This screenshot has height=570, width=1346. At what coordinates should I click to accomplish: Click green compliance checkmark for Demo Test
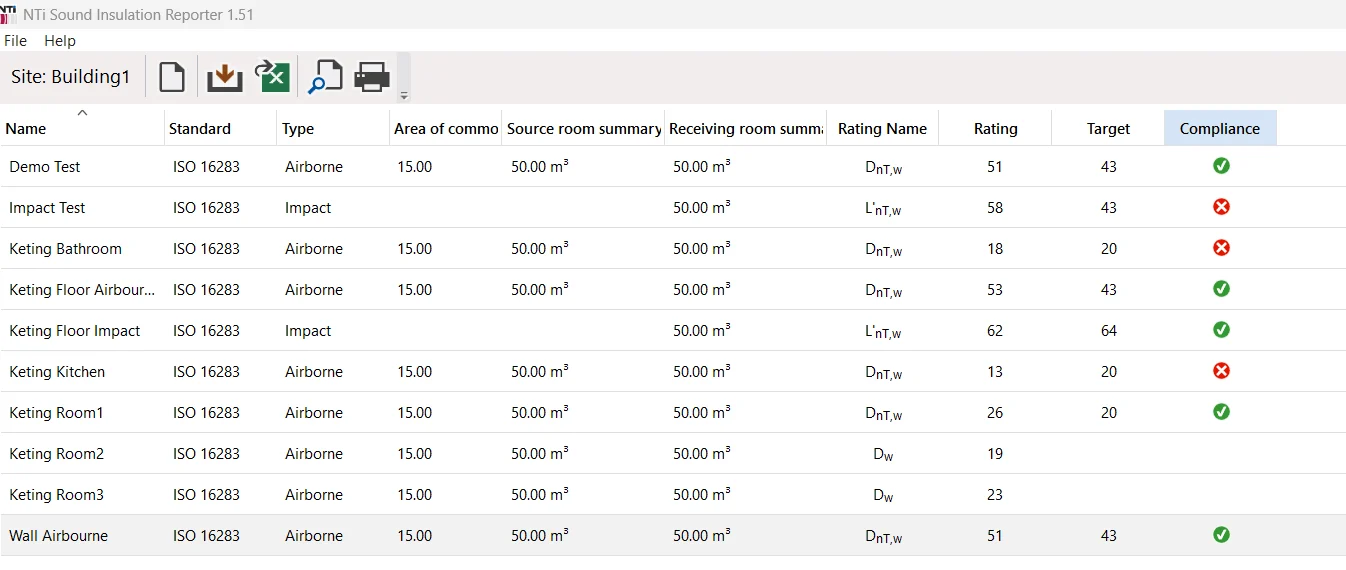click(x=1221, y=166)
